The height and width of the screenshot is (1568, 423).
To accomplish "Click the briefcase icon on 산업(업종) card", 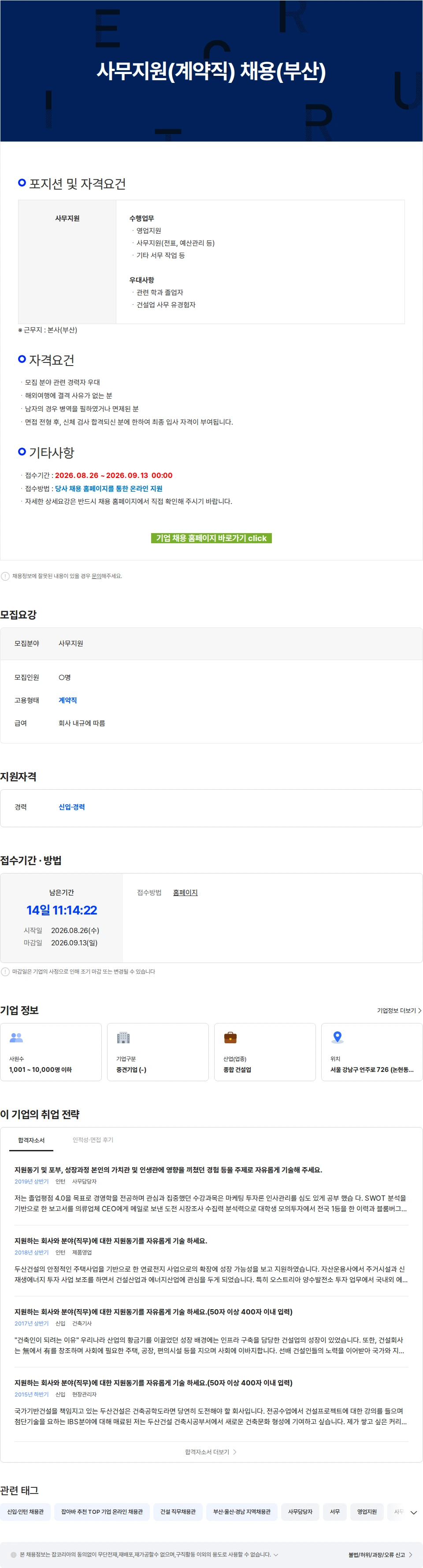I will click(x=230, y=1037).
